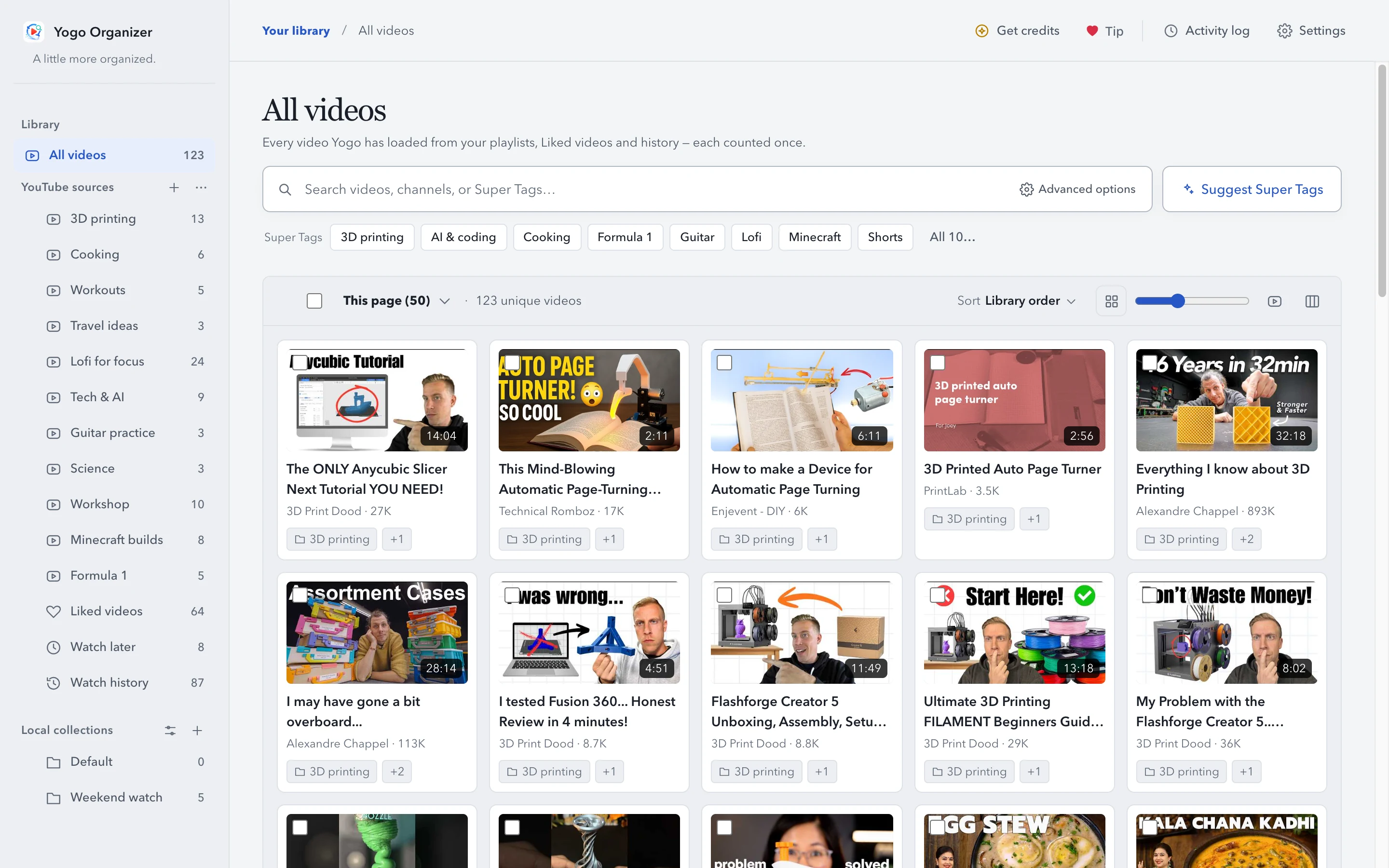Expand +1 collections on Anycubic Slicer card
Screen dimensions: 1389x868
point(396,539)
